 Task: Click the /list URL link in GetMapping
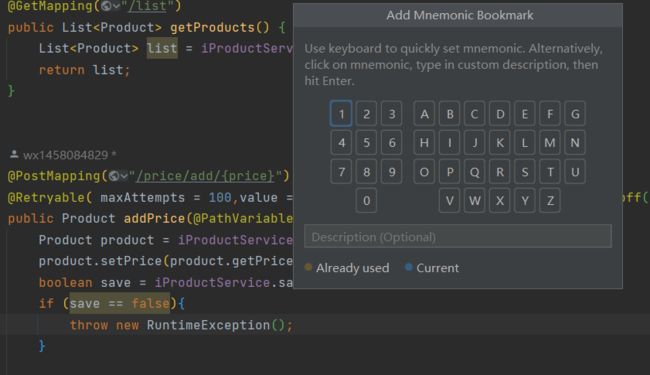[147, 6]
